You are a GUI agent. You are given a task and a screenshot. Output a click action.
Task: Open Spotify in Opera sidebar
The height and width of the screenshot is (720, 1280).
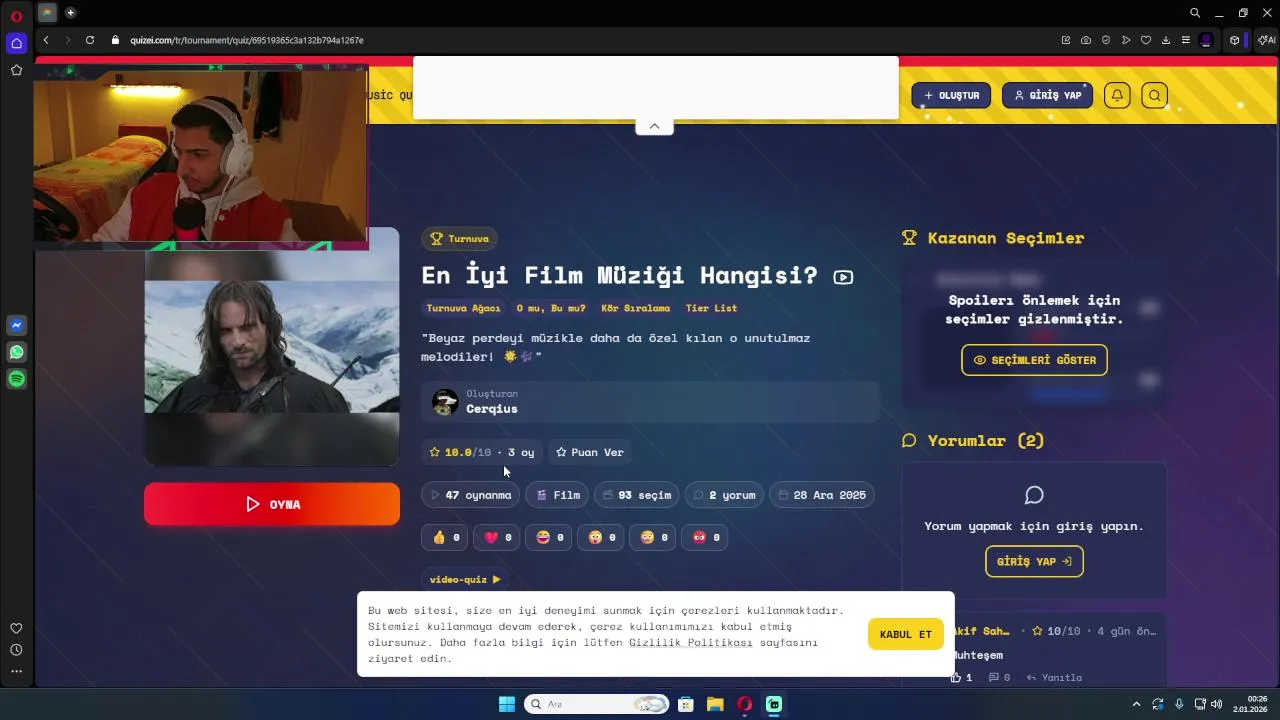tap(16, 379)
